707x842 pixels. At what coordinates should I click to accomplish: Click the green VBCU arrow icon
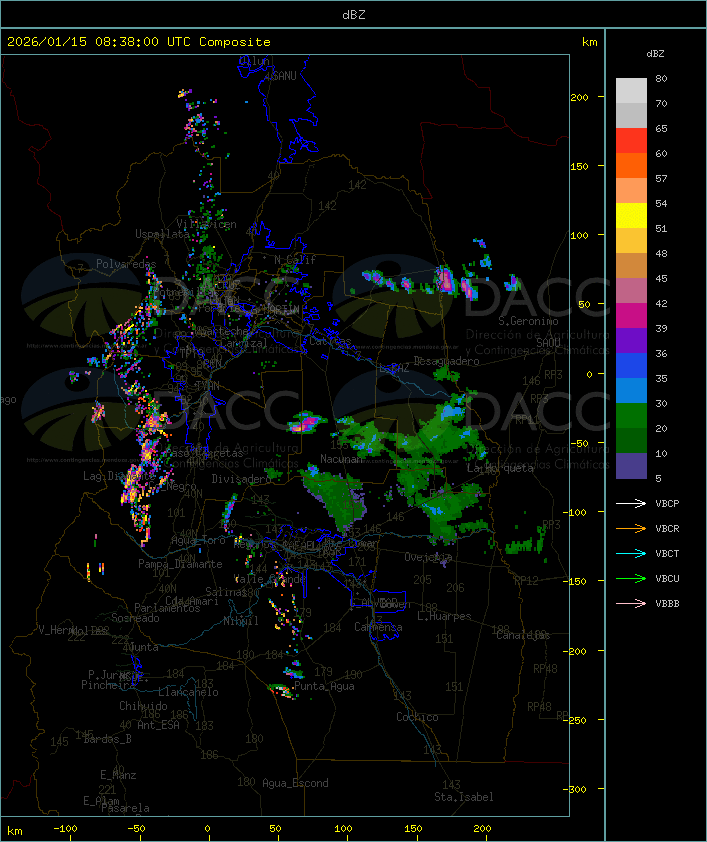coord(631,578)
